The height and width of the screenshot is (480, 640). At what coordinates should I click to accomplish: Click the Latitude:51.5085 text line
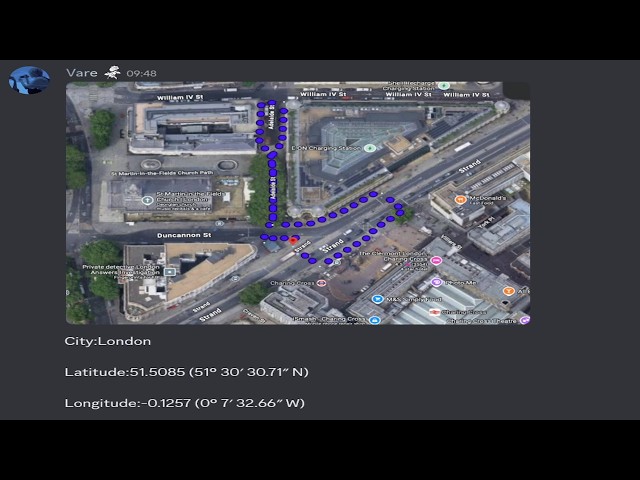[187, 372]
